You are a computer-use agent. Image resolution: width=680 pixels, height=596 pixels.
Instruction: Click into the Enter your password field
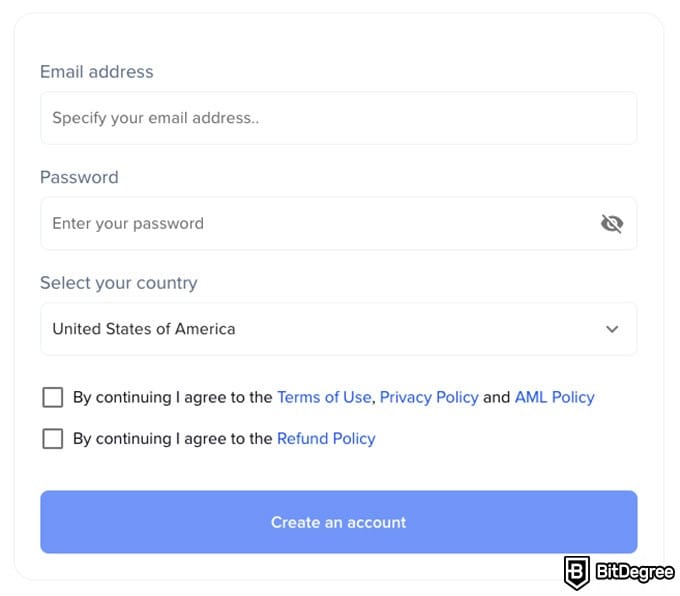click(x=310, y=224)
